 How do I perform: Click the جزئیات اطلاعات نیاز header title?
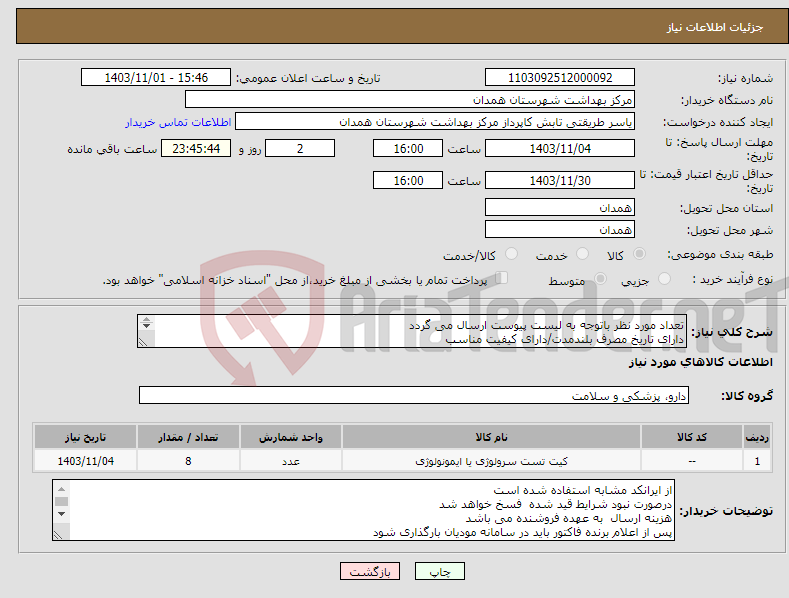point(715,27)
